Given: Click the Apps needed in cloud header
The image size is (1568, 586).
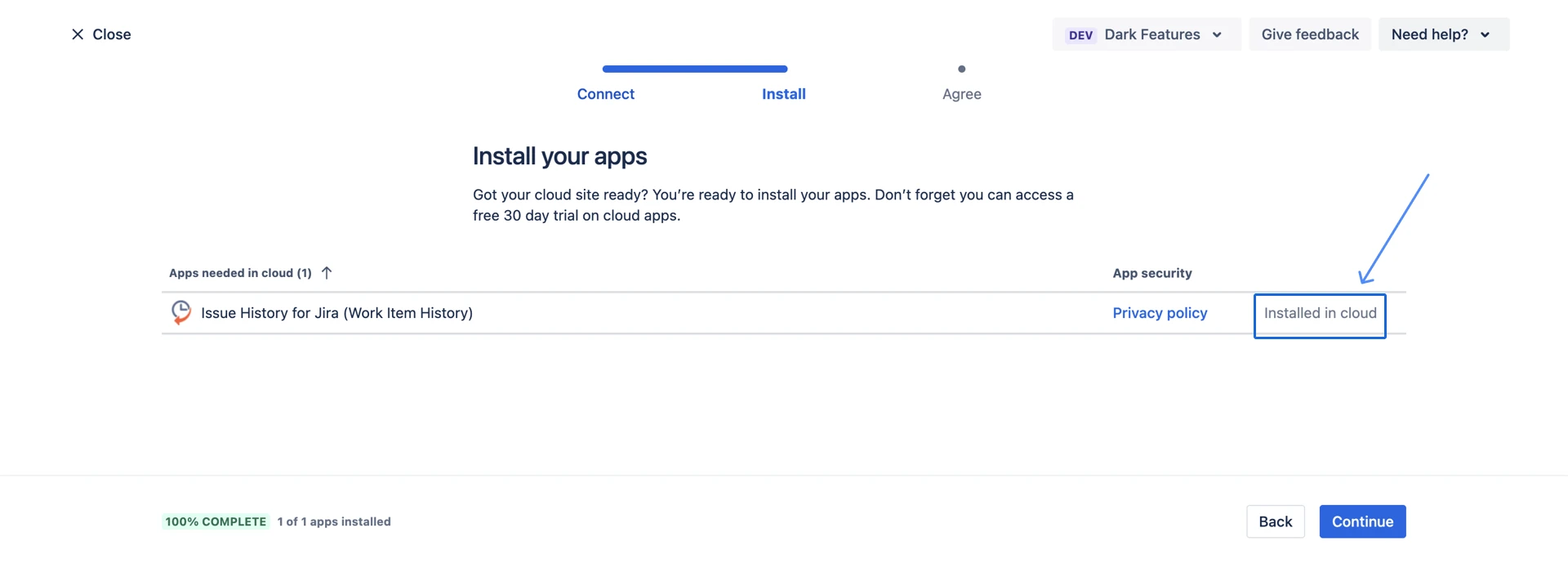Looking at the screenshot, I should coord(240,273).
